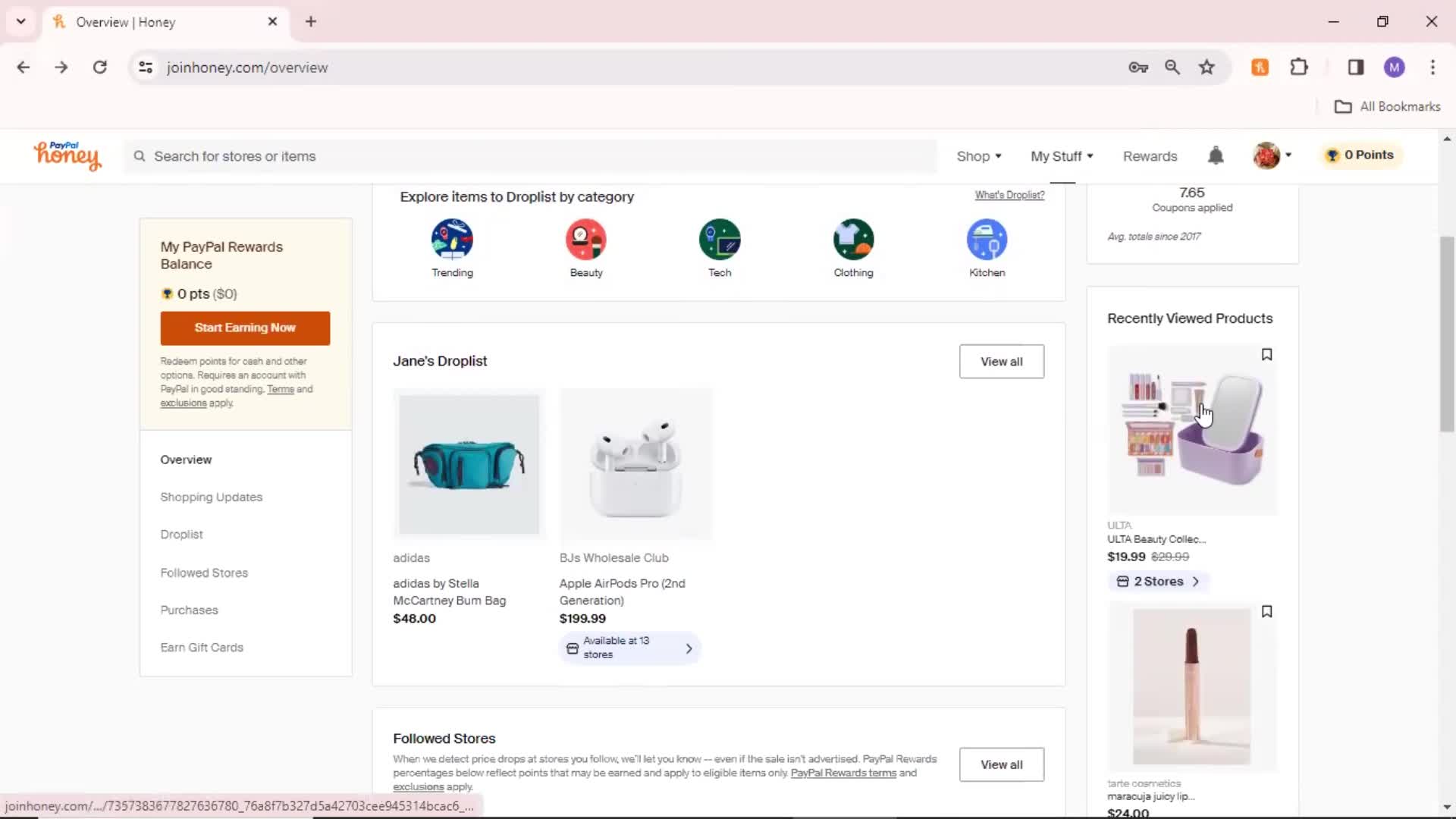The image size is (1456, 819).
Task: Open the ULTA Beauty Collection thumbnail
Action: point(1192,431)
